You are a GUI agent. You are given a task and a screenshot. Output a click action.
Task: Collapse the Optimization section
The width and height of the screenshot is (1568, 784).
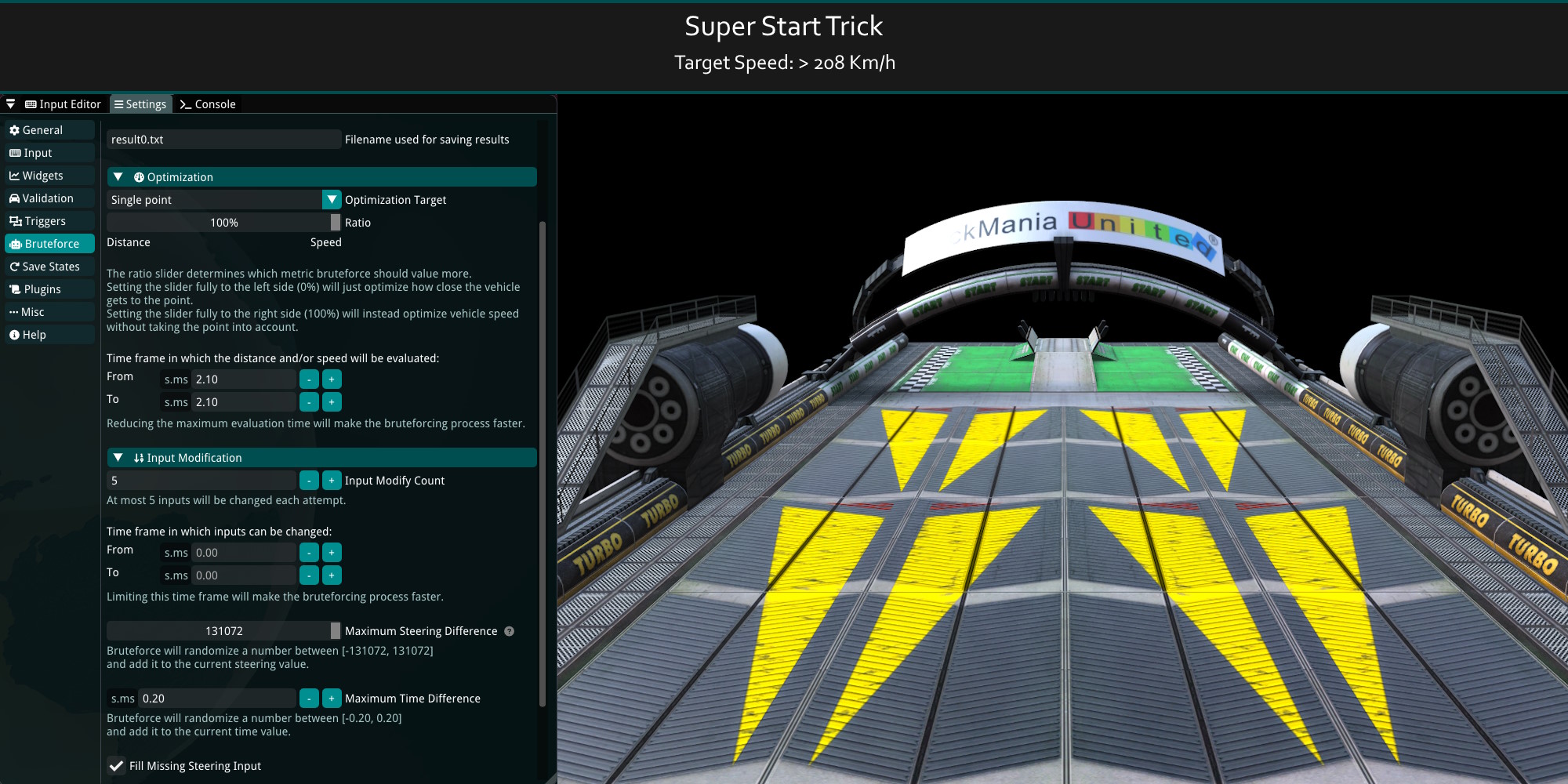point(321,177)
